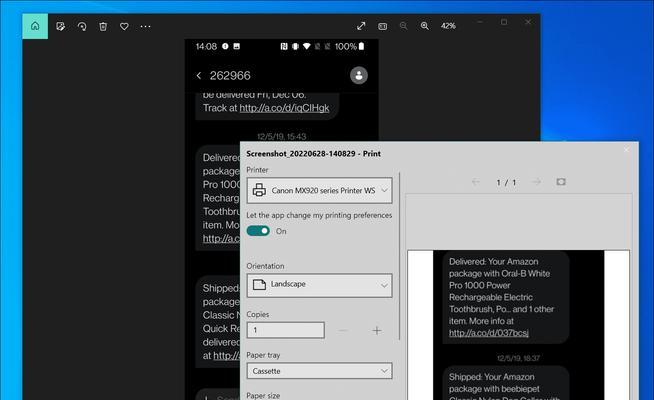Go to previous page in print preview
Viewport: 654px width, 400px height.
(x=475, y=182)
